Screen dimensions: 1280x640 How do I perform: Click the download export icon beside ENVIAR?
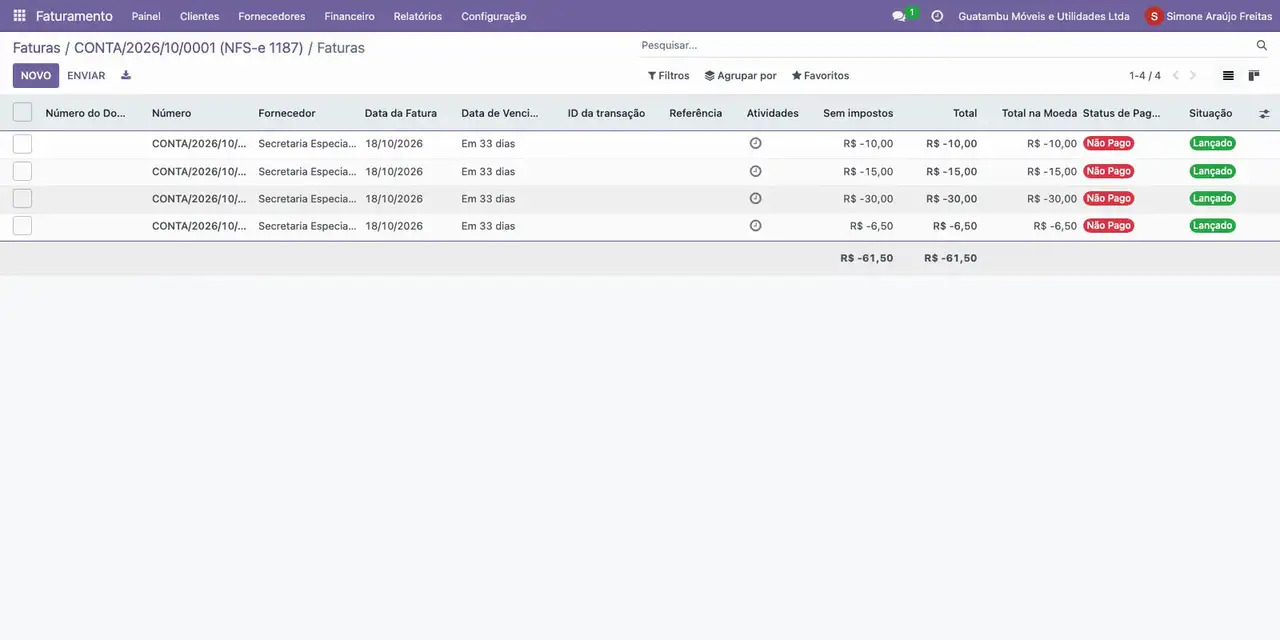[126, 75]
